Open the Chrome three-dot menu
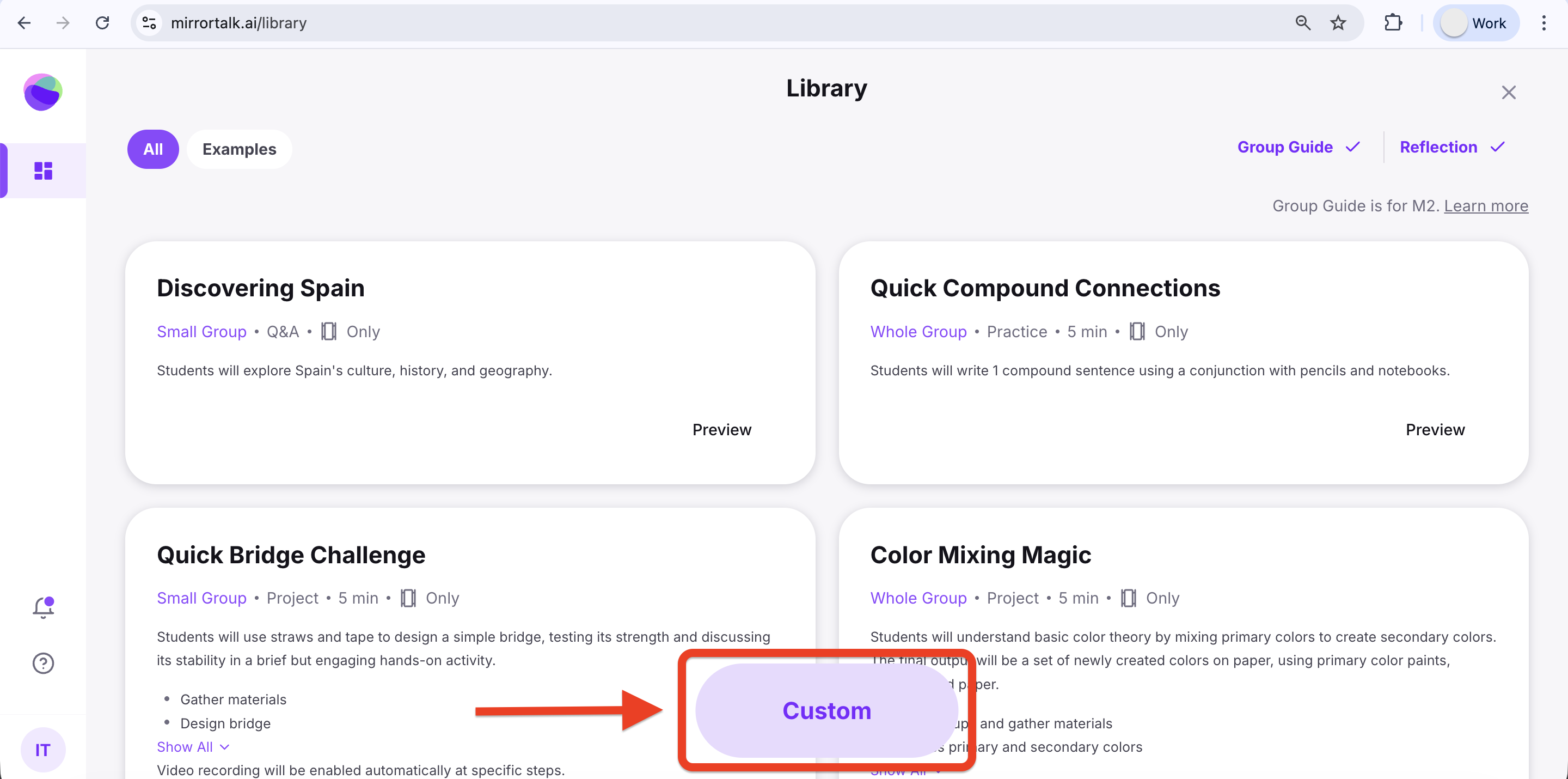This screenshot has width=1568, height=779. point(1543,23)
